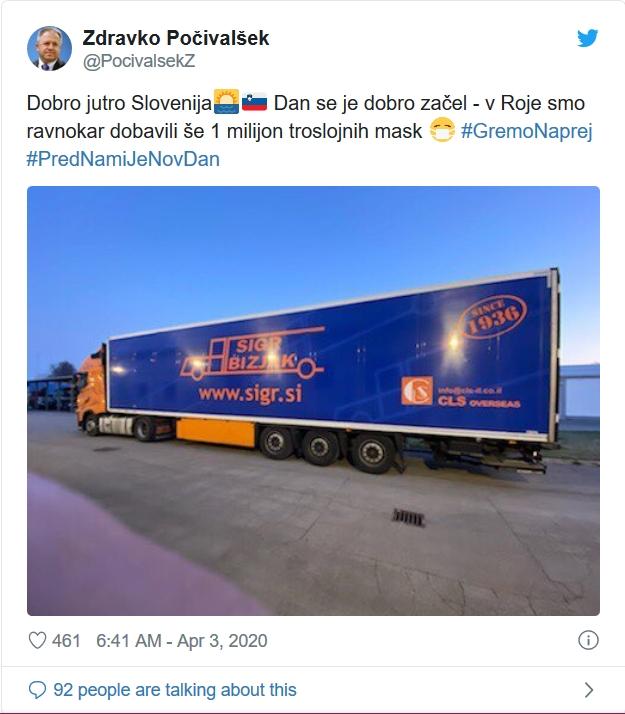Like the tweet with the heart icon
The height and width of the screenshot is (714, 625).
38,640
